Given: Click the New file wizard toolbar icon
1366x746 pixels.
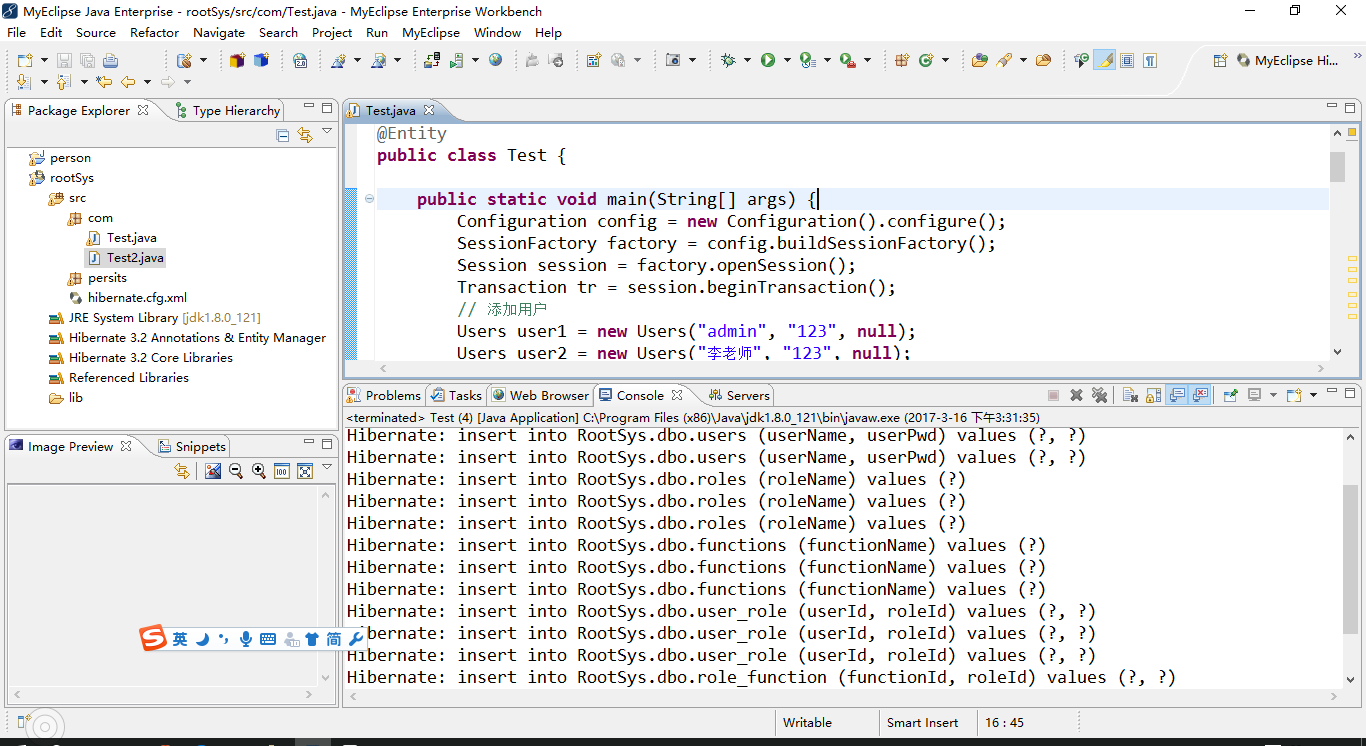Looking at the screenshot, I should (25, 60).
